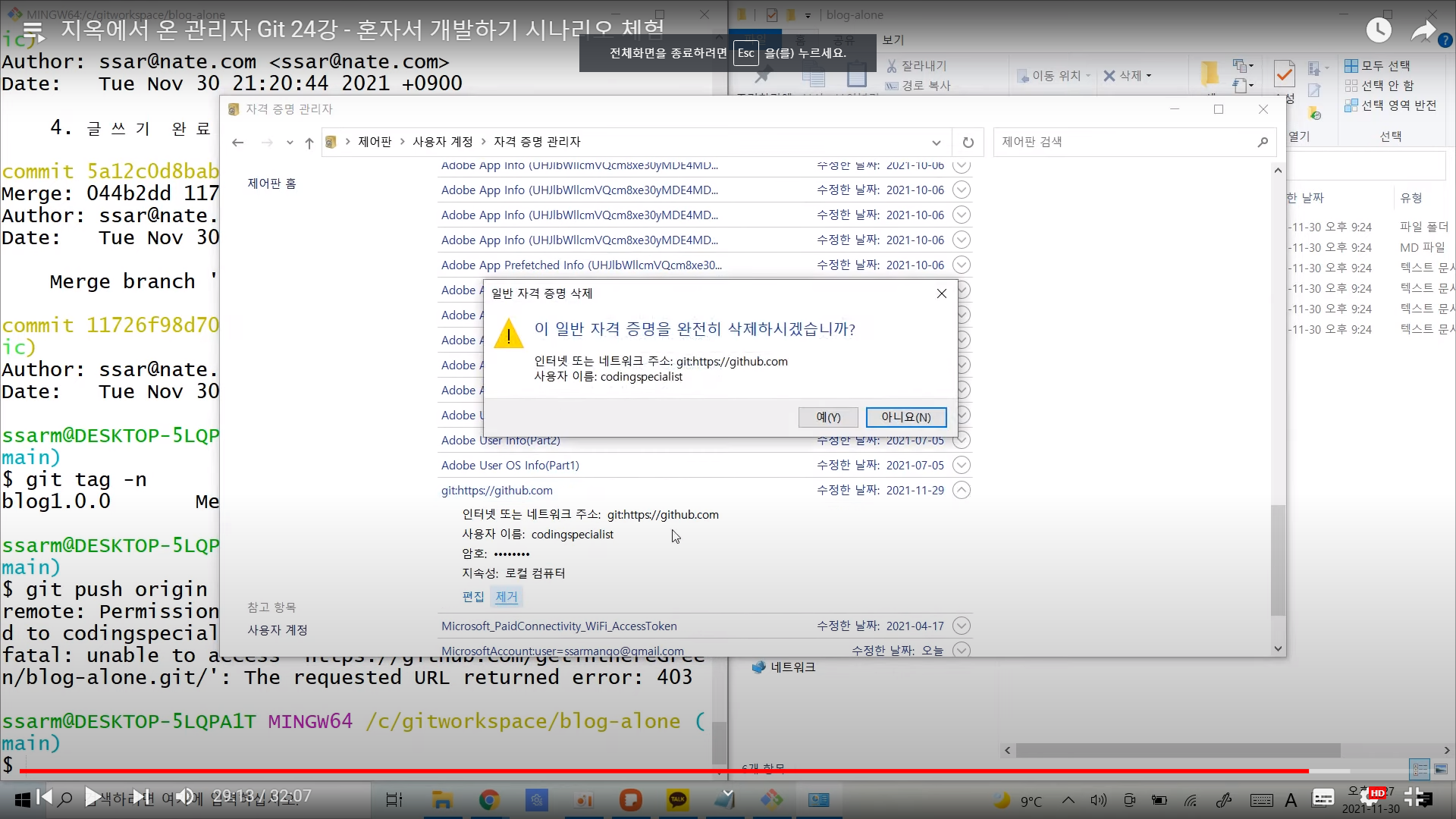
Task: Click the 편집 link for the github credential
Action: (473, 597)
